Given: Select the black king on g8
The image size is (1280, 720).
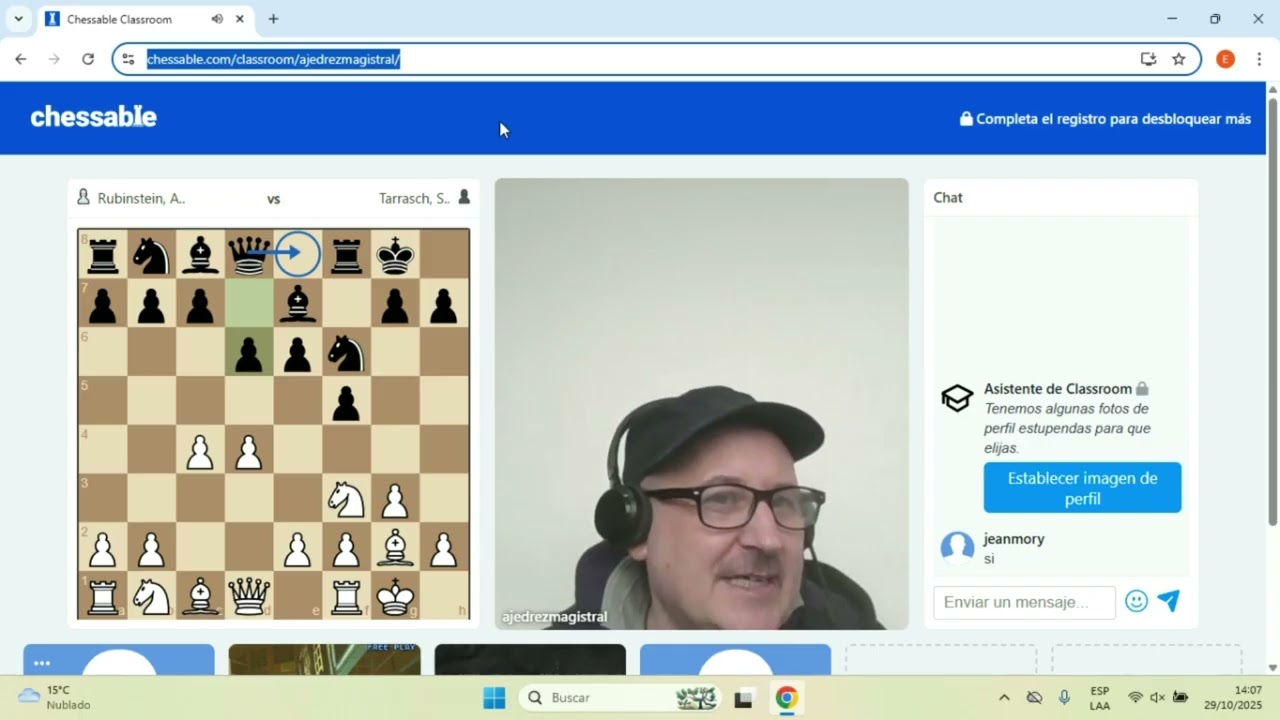Looking at the screenshot, I should (x=395, y=254).
